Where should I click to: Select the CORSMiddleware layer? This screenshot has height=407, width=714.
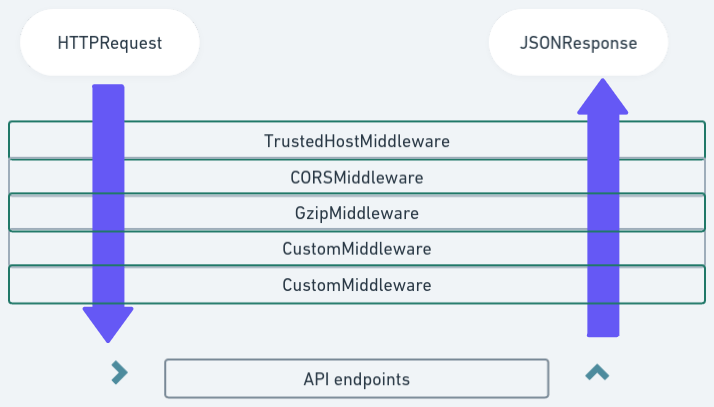(357, 177)
